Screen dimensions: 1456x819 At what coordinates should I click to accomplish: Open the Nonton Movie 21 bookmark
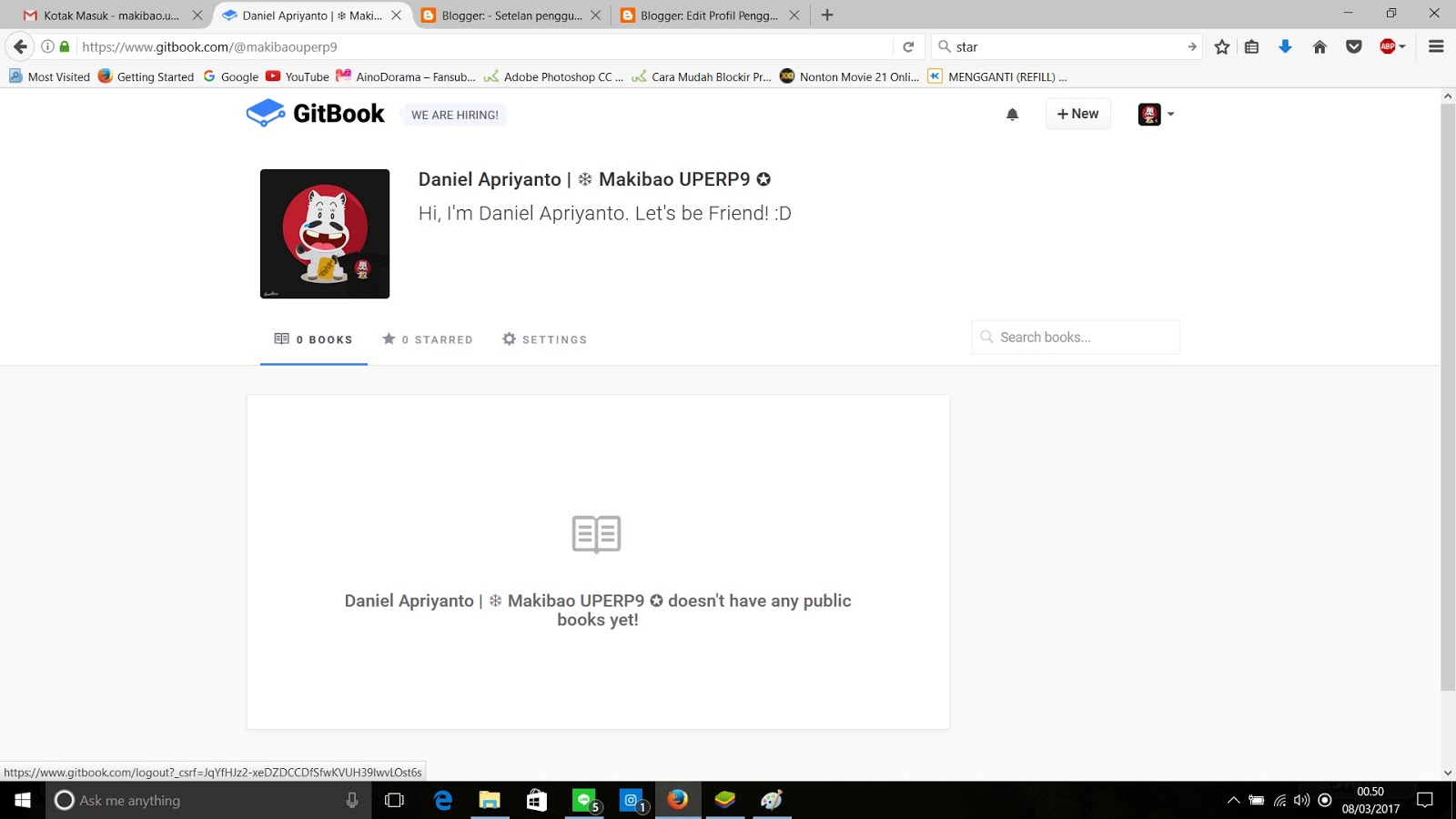coord(850,76)
